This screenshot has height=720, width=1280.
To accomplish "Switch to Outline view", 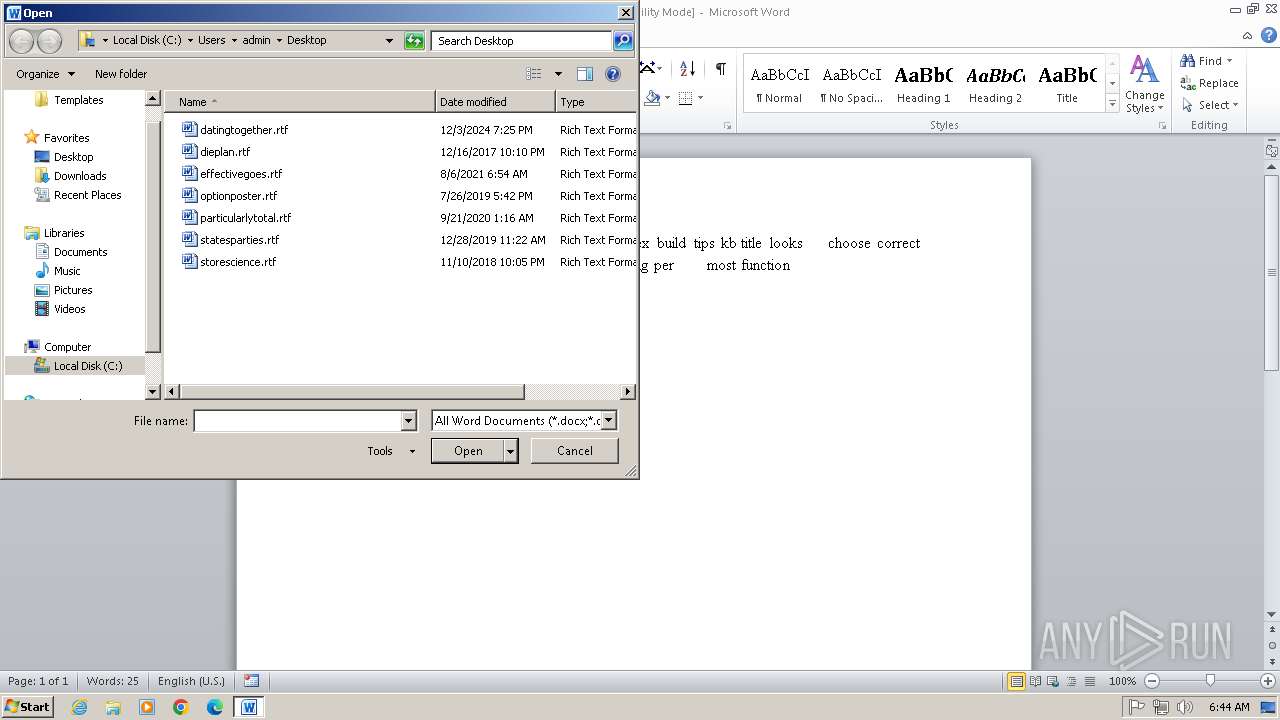I will (1070, 681).
